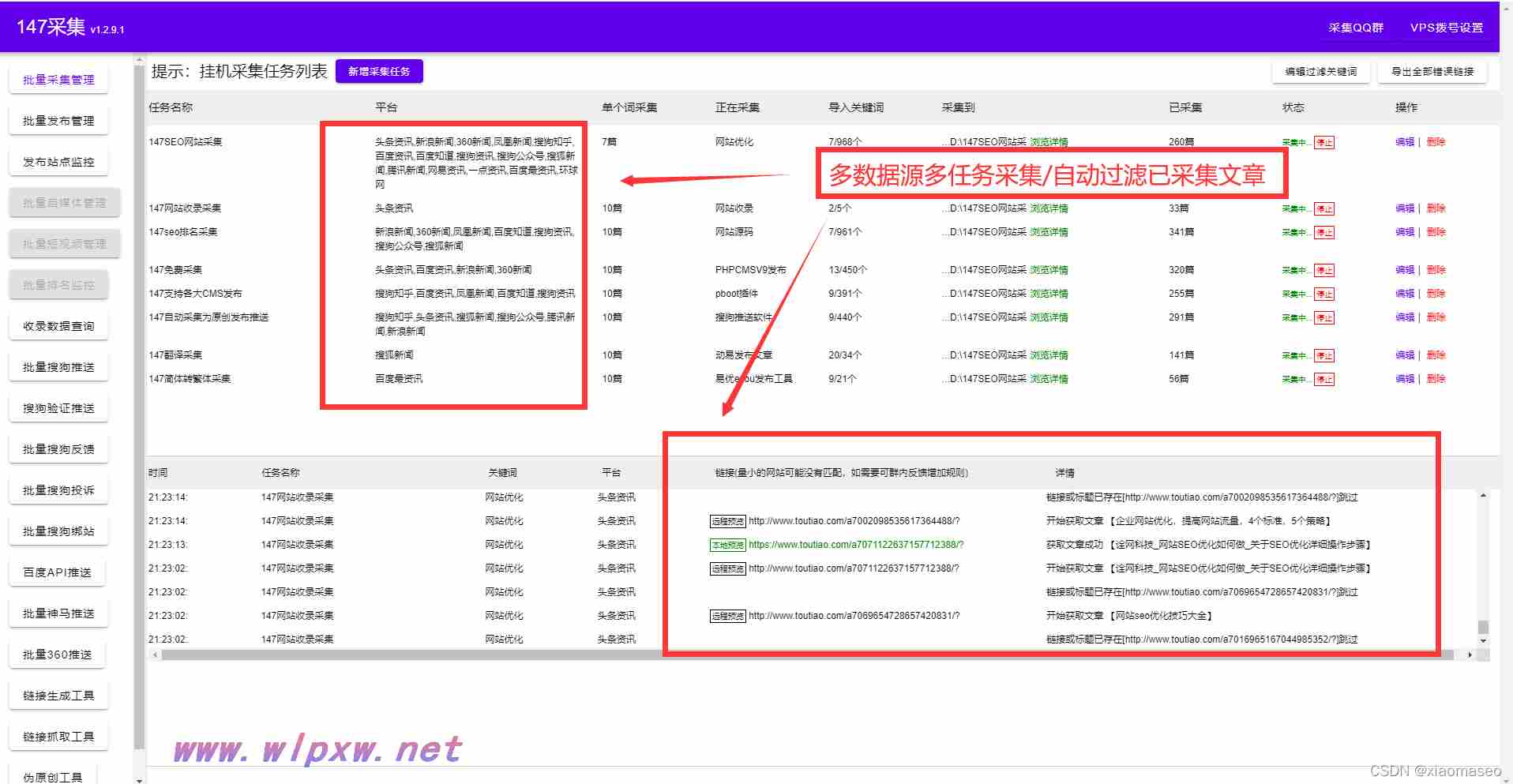Click the log horizontal scrollbar left arrow

[x=155, y=655]
